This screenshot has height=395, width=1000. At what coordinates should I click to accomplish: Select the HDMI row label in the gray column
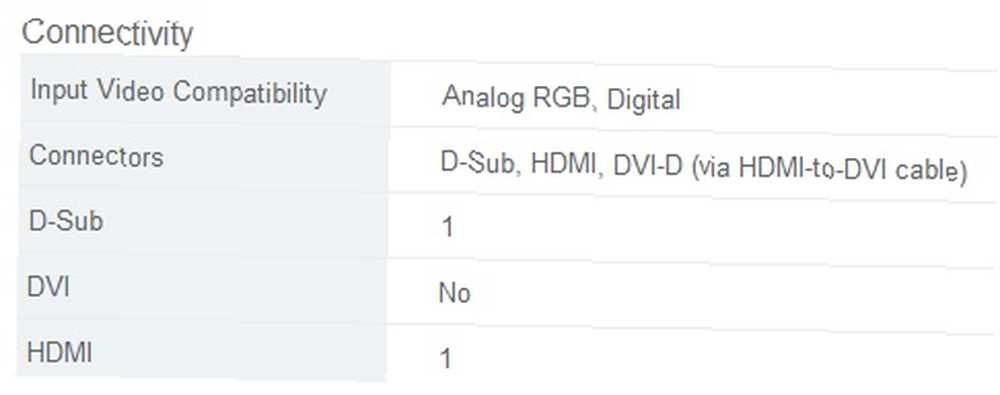tap(60, 353)
